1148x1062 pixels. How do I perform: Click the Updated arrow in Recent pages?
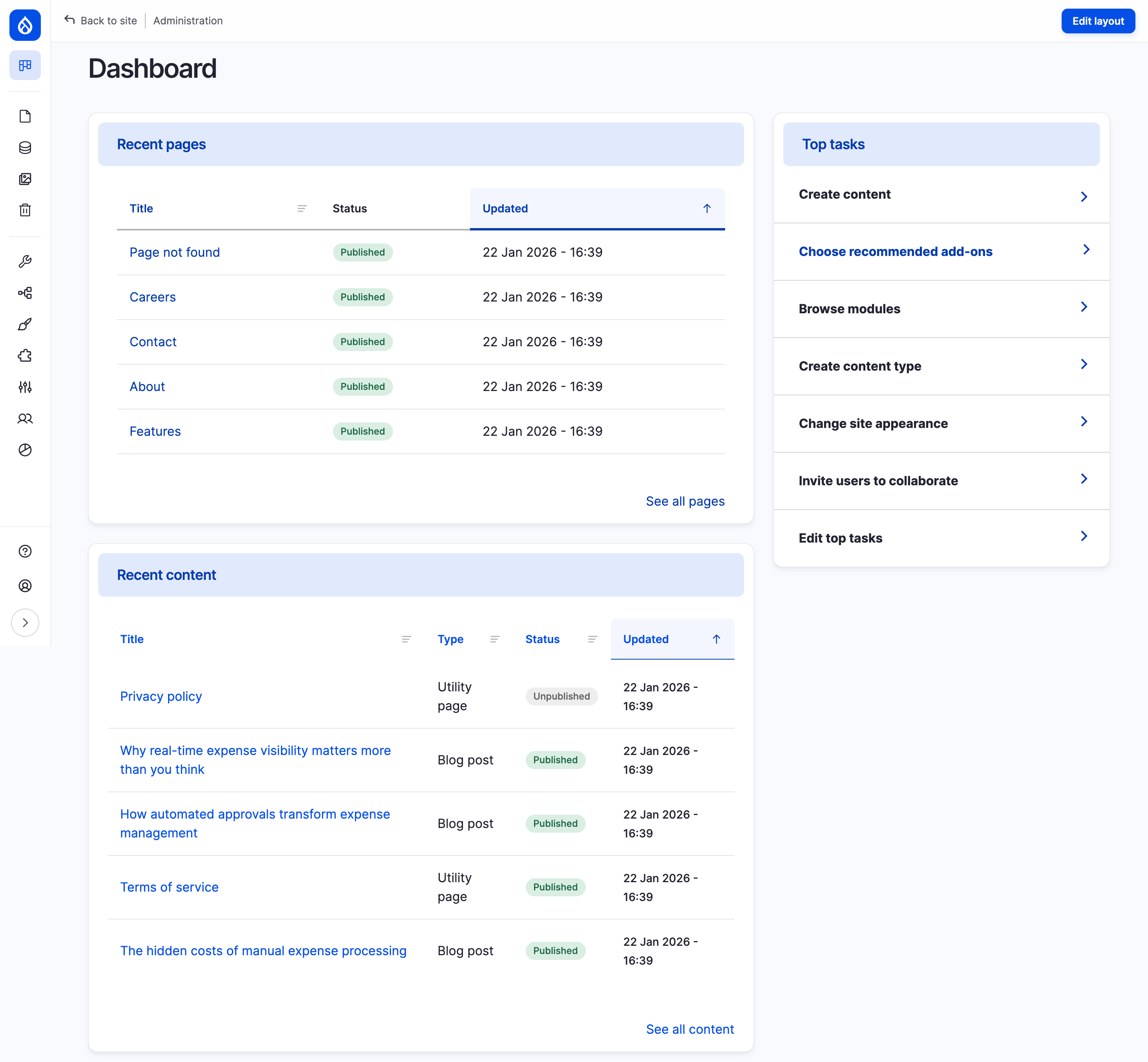point(707,208)
